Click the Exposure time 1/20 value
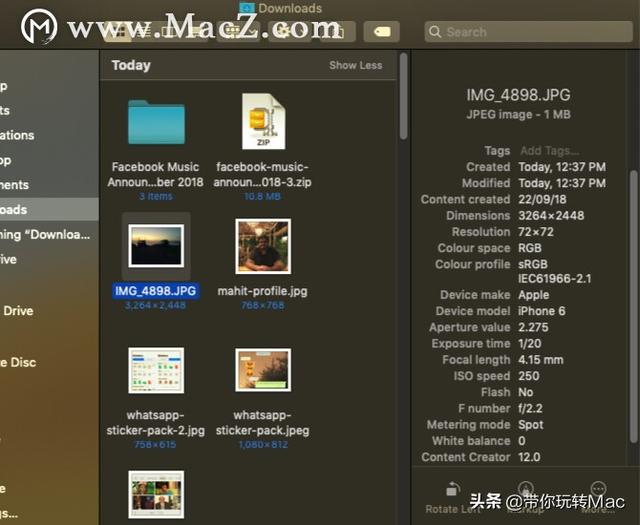The height and width of the screenshot is (525, 640). point(529,344)
